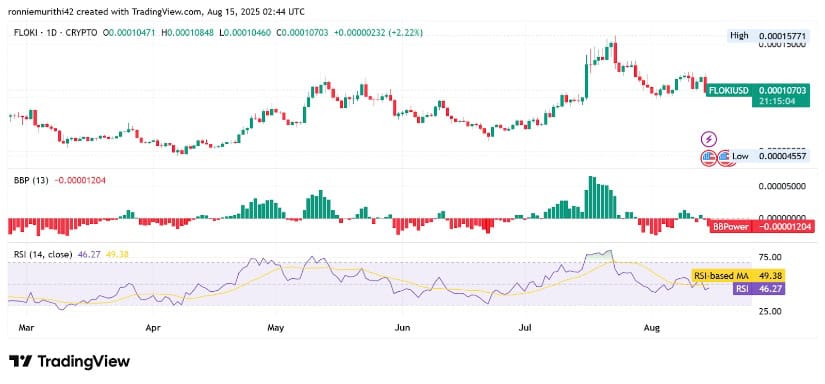Click the 25.00 tick on RSI scale

pyautogui.click(x=769, y=310)
